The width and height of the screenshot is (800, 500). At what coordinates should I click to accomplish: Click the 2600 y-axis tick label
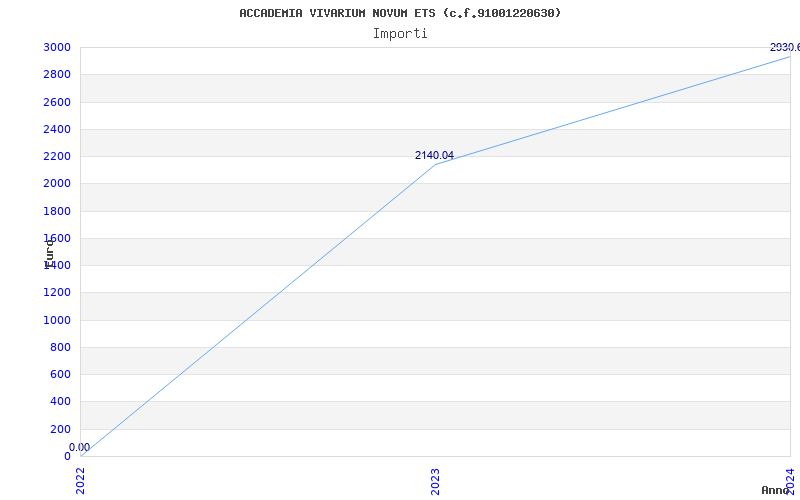pyautogui.click(x=57, y=102)
